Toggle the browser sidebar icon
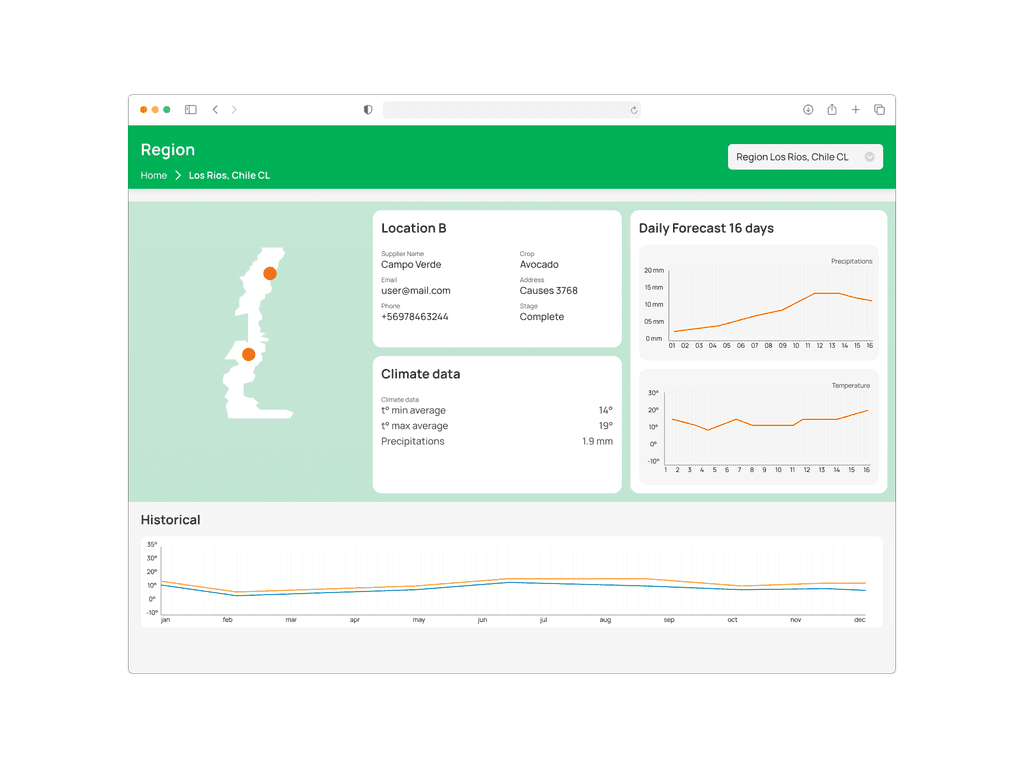This screenshot has width=1024, height=768. tap(191, 110)
